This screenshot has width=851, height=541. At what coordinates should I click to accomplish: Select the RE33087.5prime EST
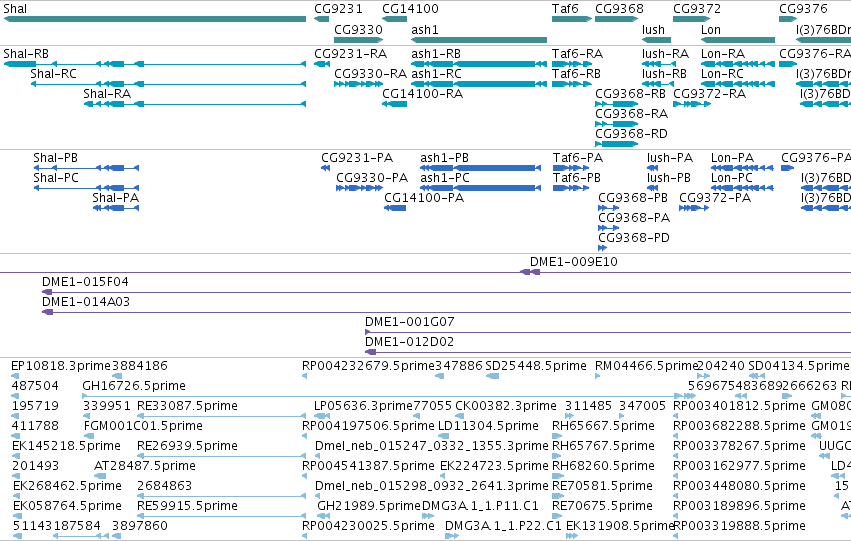click(221, 416)
